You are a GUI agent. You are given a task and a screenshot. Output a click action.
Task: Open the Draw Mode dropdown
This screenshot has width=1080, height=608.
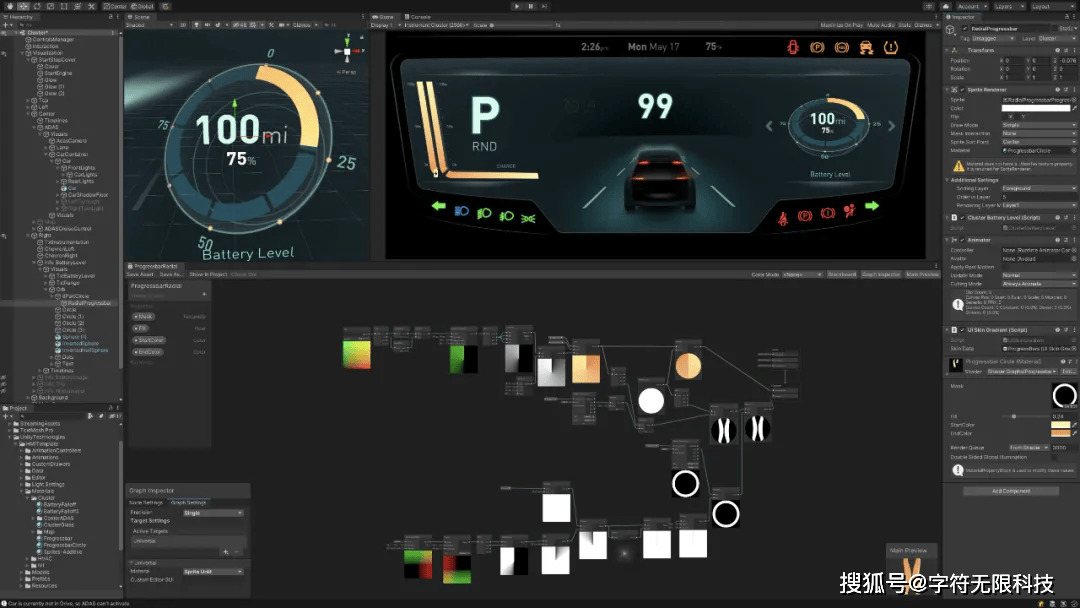coord(1037,125)
